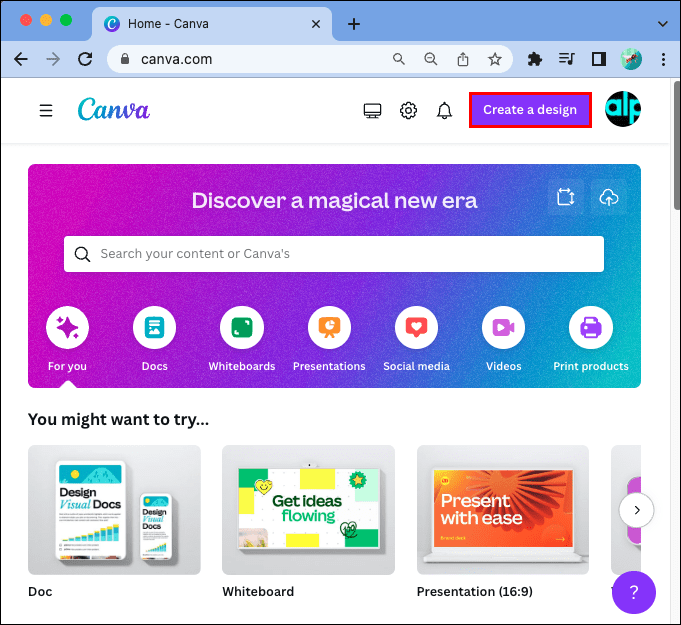681x625 pixels.
Task: Open the media control icon
Action: point(567,58)
